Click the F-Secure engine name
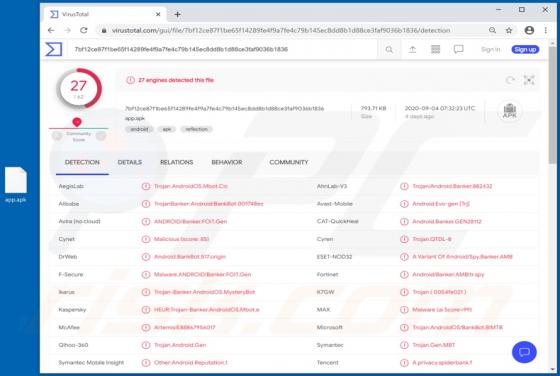This screenshot has height=376, width=560. (71, 274)
